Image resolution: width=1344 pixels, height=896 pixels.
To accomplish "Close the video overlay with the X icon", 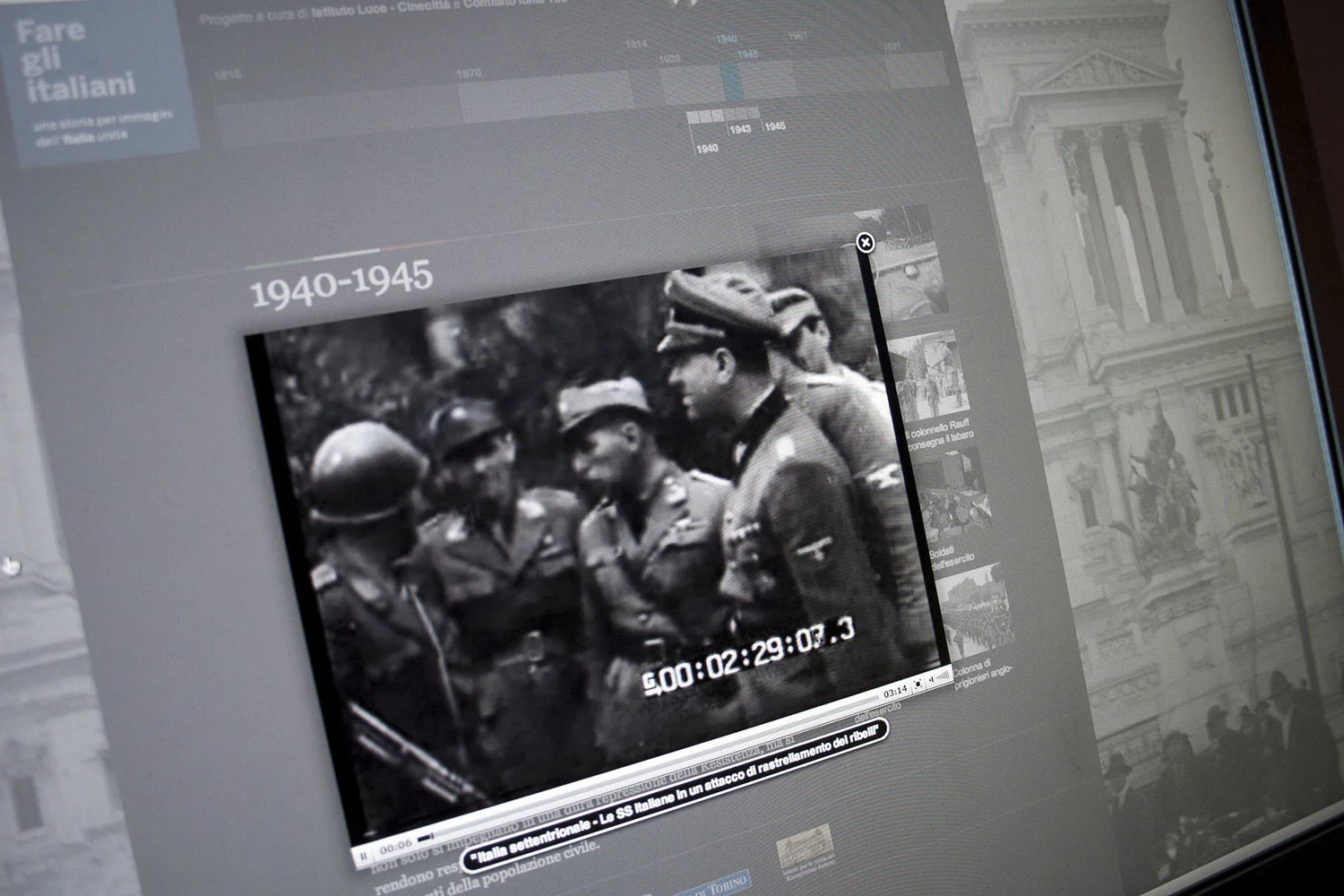I will point(865,242).
